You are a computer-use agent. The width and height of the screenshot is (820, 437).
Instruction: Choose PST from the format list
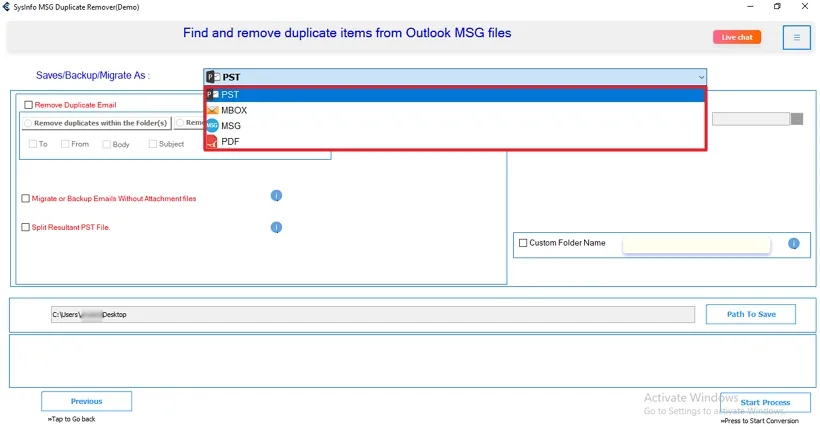click(x=455, y=95)
